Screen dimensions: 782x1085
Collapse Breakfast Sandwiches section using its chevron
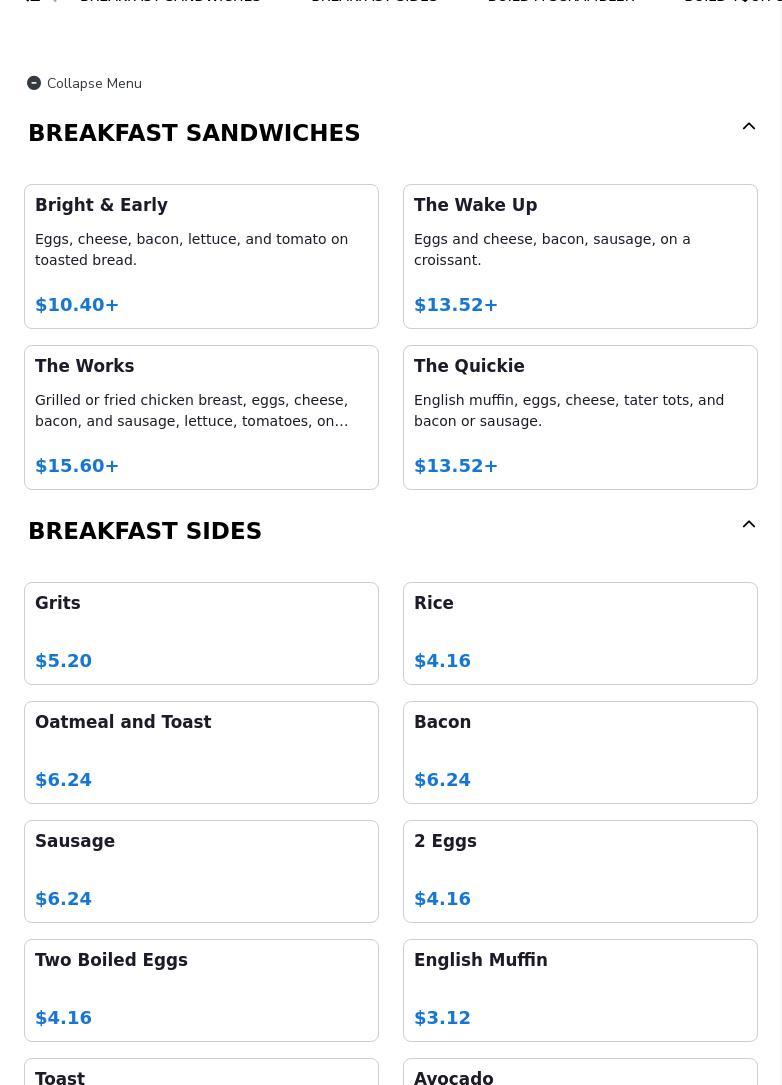[749, 127]
